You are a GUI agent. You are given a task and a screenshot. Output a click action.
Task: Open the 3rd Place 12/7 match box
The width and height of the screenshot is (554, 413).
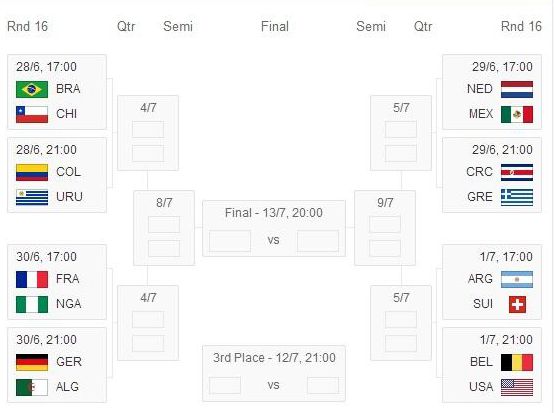tap(274, 373)
